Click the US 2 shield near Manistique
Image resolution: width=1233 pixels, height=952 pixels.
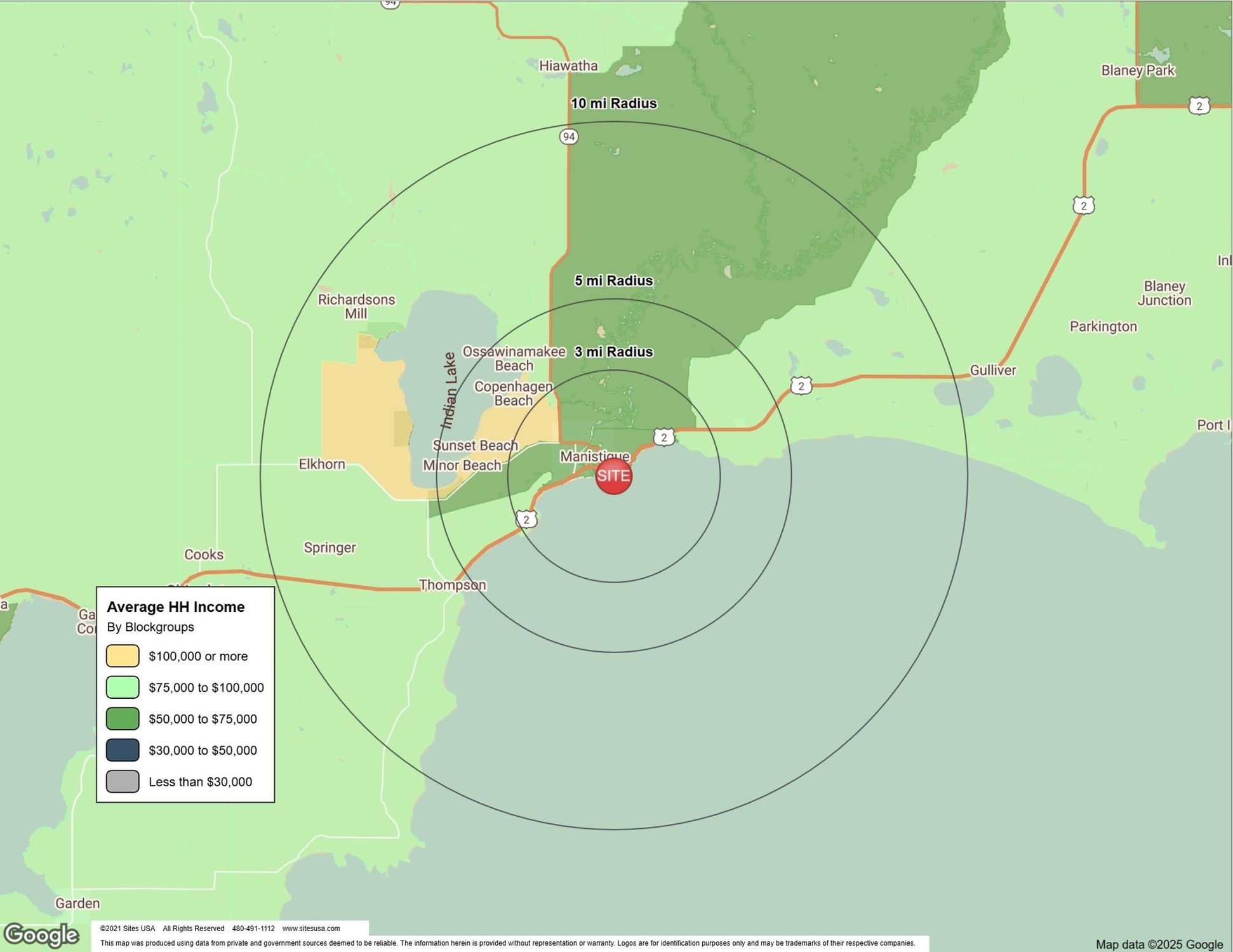pos(663,437)
